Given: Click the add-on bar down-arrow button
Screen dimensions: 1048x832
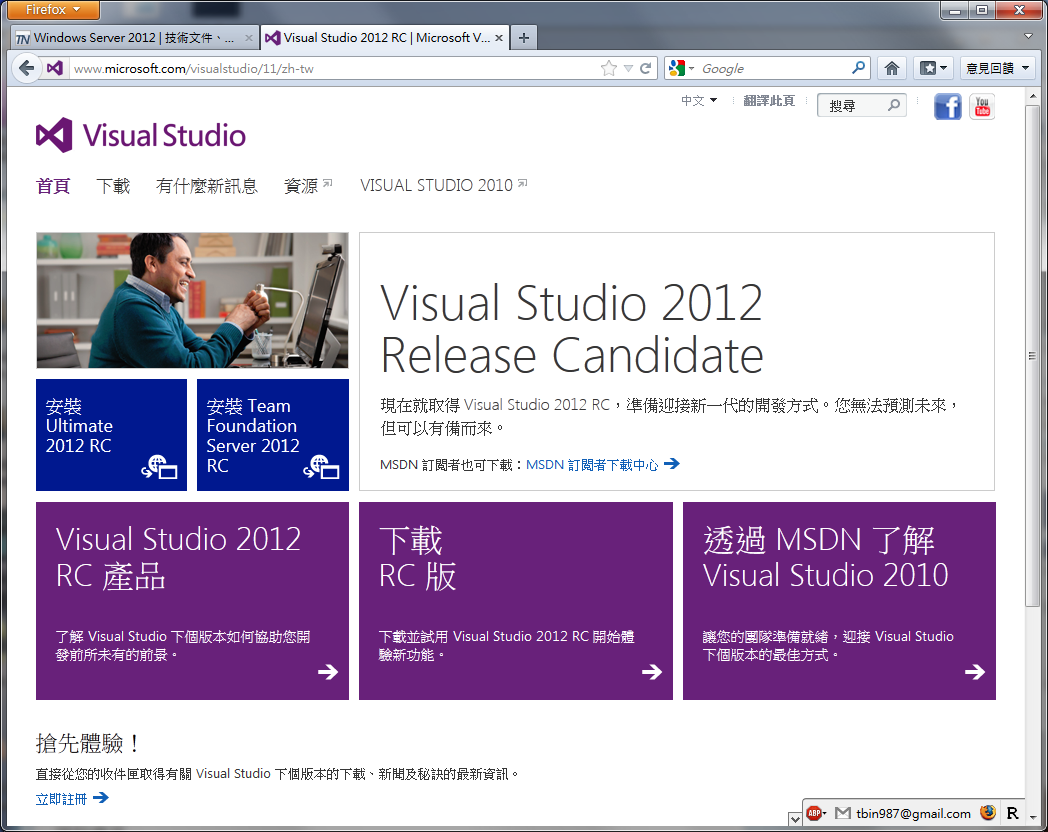Looking at the screenshot, I should pyautogui.click(x=795, y=819).
